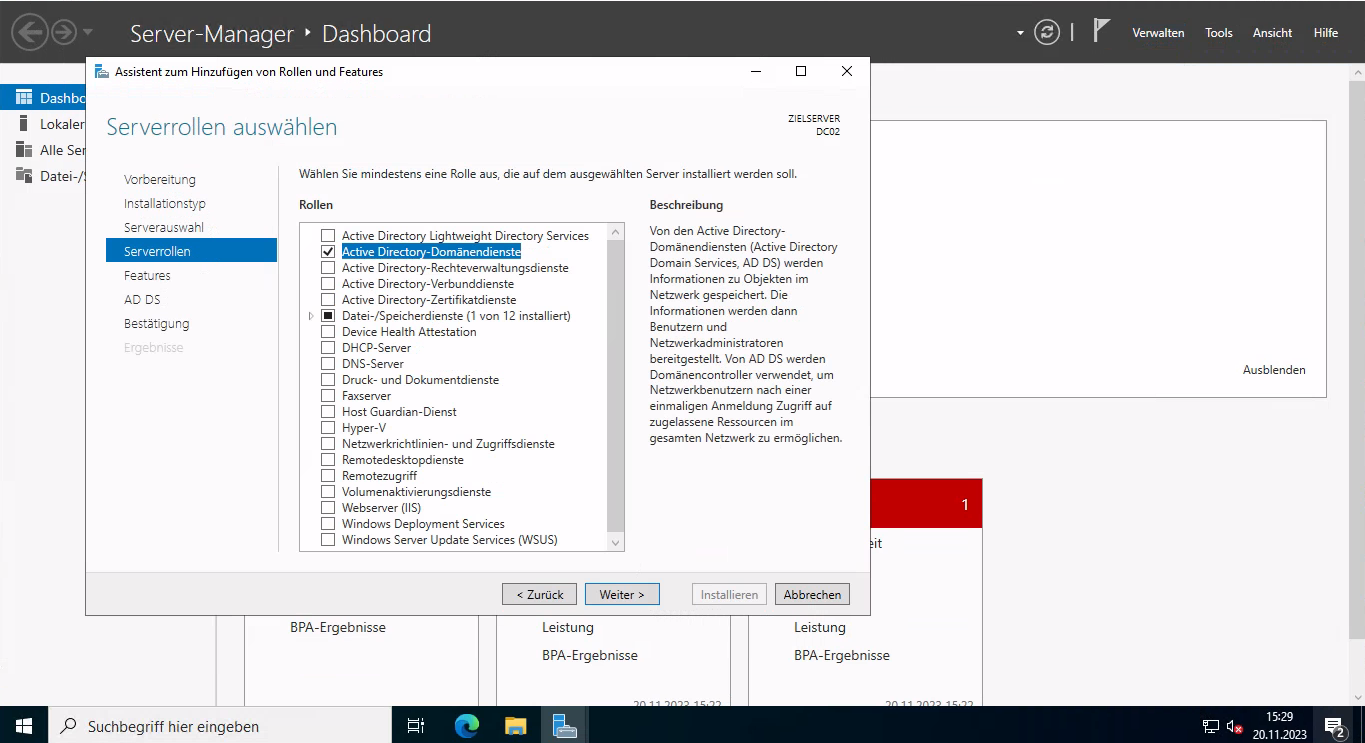Image resolution: width=1365 pixels, height=743 pixels.
Task: Click the Weiter button
Action: point(622,594)
